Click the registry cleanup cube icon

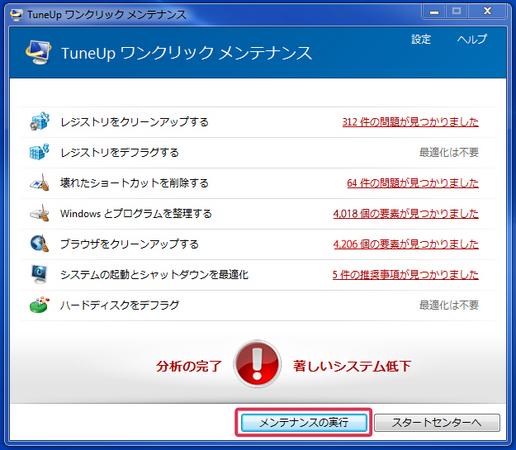(39, 121)
